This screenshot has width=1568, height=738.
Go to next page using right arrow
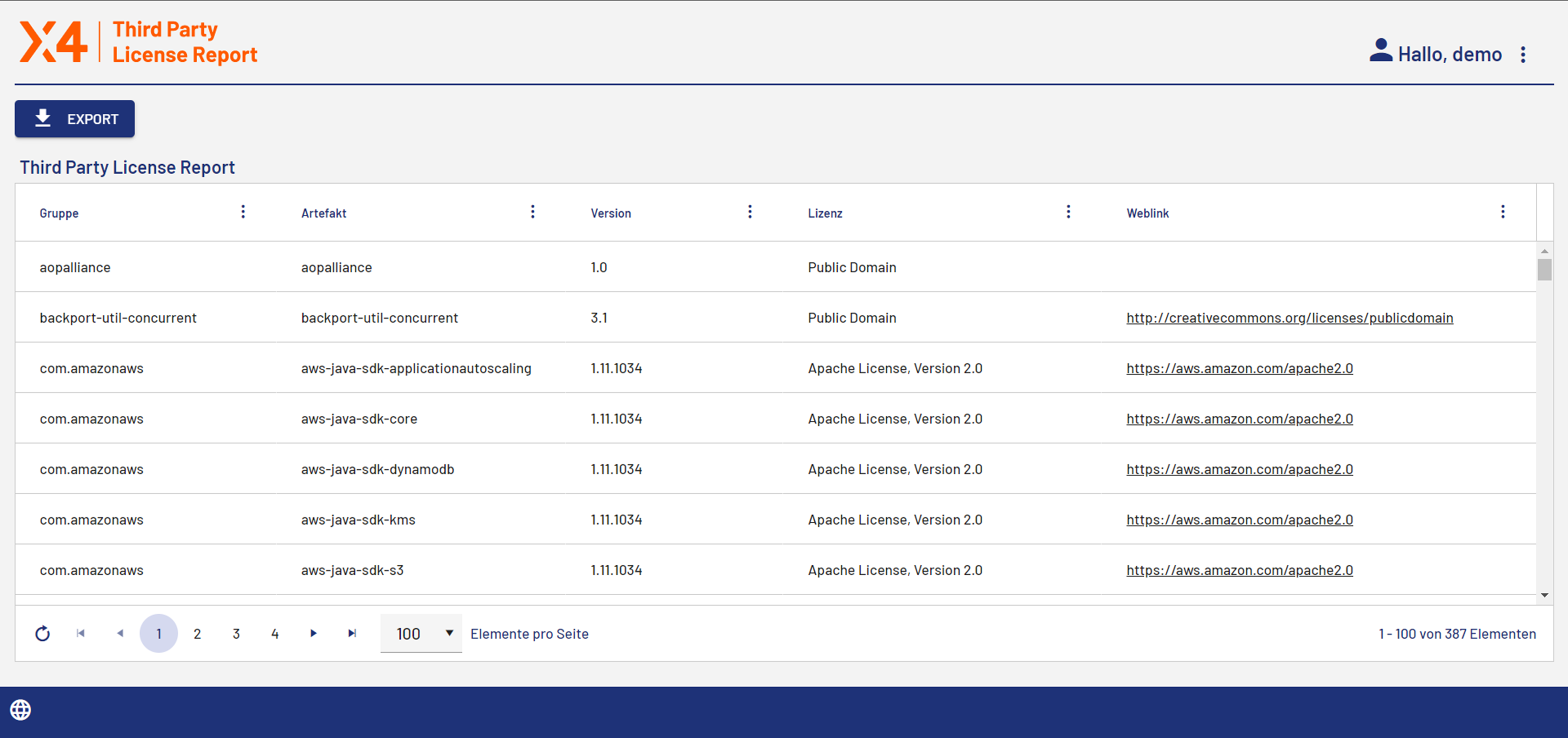(x=314, y=633)
